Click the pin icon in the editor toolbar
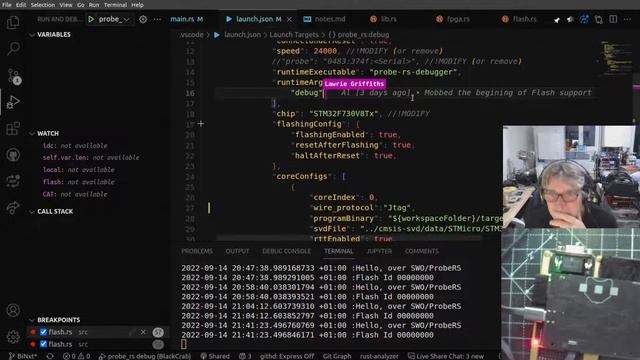The width and height of the screenshot is (640, 360). (x=557, y=20)
